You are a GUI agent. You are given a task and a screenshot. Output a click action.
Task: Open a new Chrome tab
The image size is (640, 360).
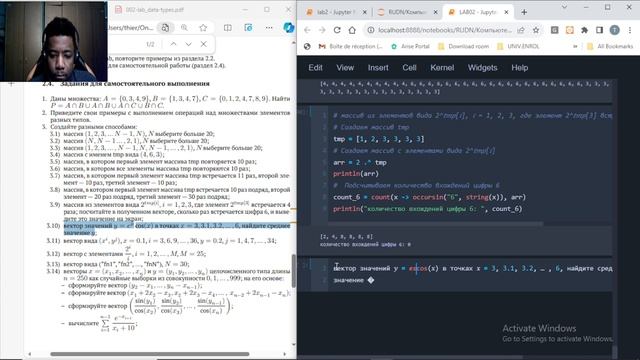(524, 12)
